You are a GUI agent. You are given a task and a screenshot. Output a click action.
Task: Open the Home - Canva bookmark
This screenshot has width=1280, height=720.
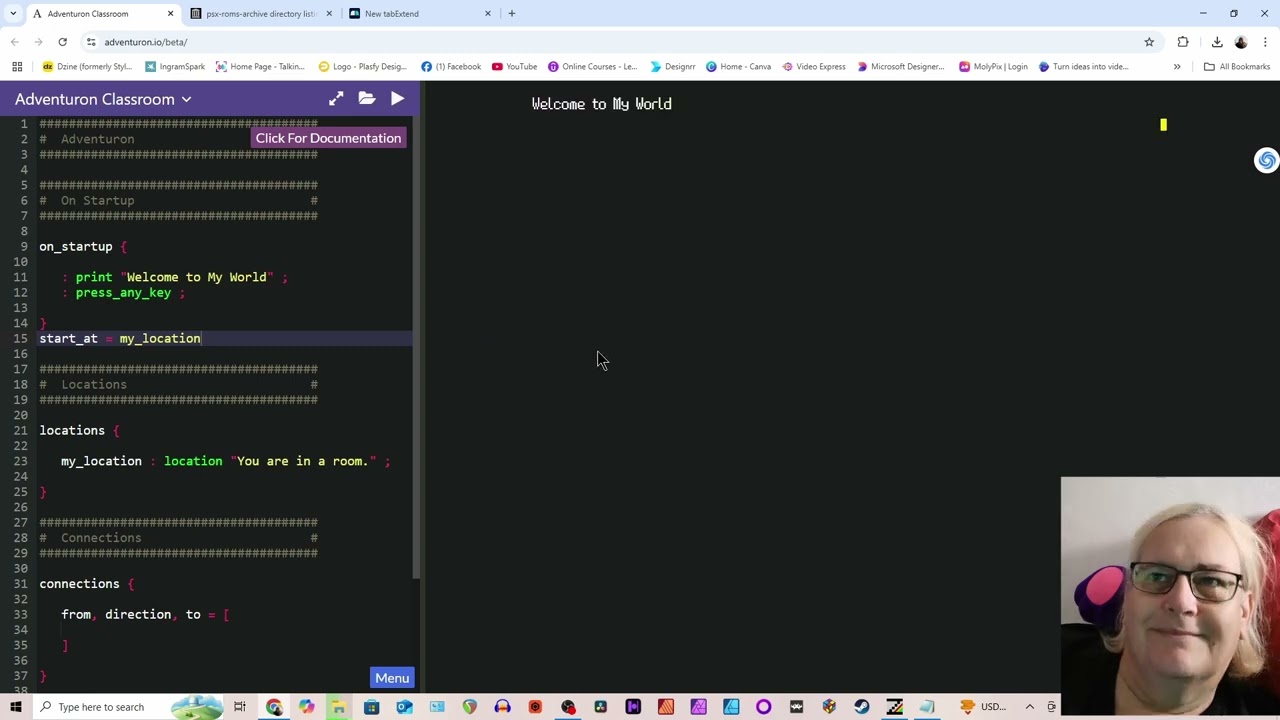tap(738, 67)
